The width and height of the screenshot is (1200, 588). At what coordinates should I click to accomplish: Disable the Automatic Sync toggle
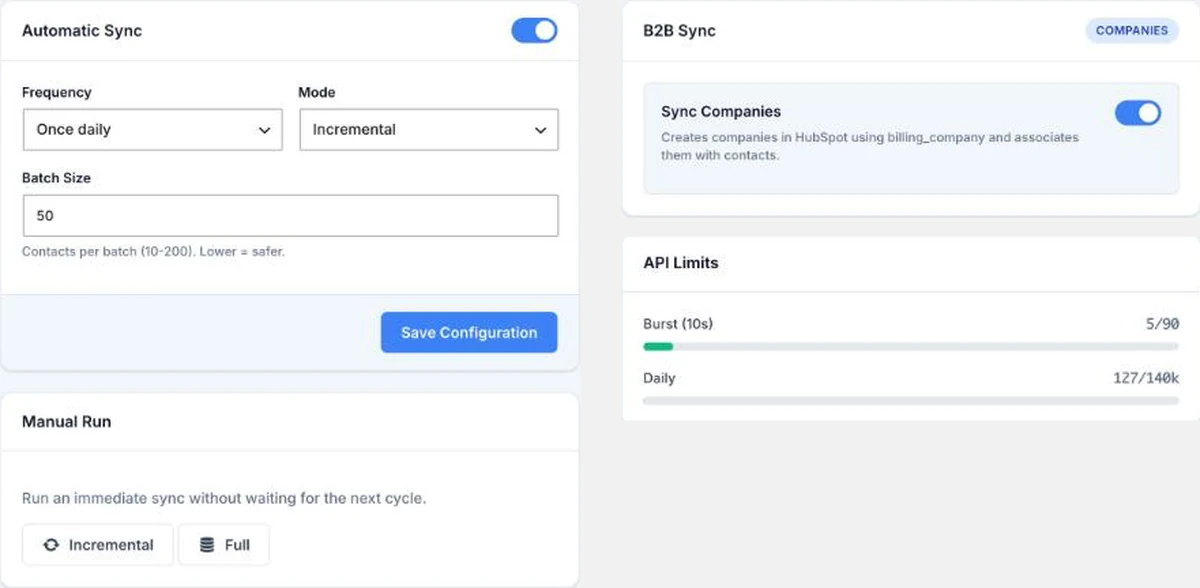point(534,31)
